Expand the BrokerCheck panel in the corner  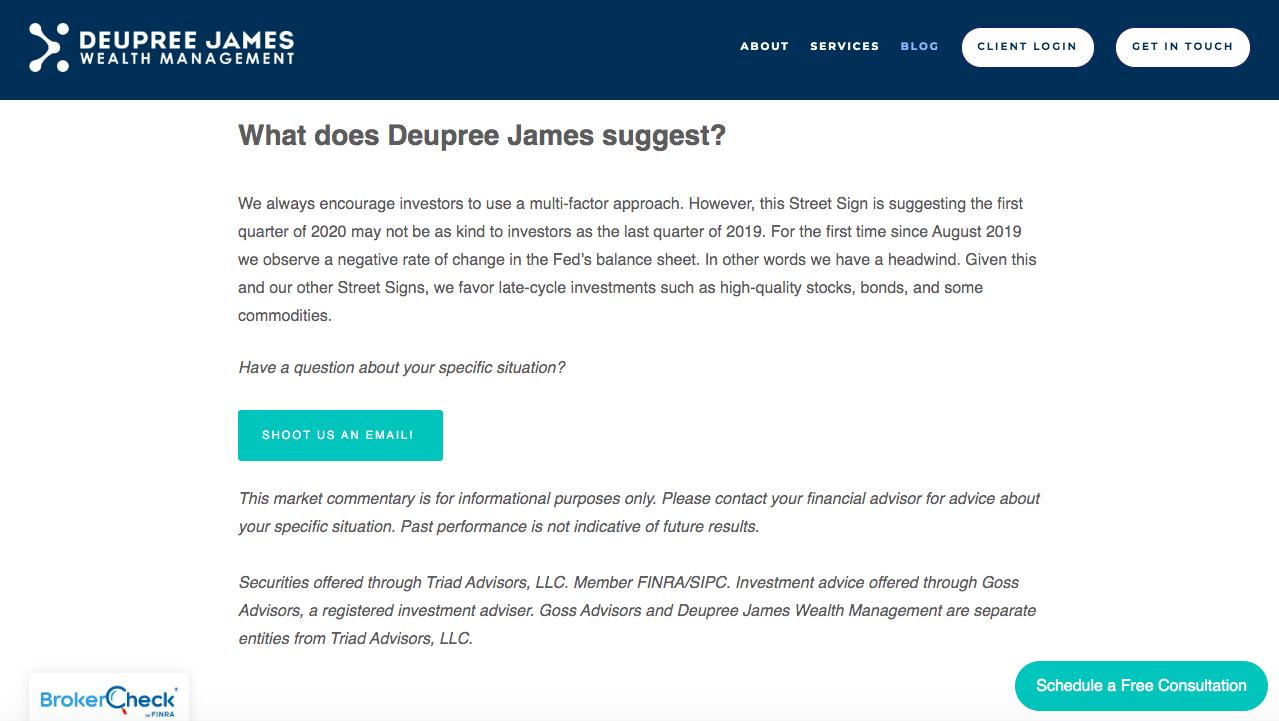108,697
